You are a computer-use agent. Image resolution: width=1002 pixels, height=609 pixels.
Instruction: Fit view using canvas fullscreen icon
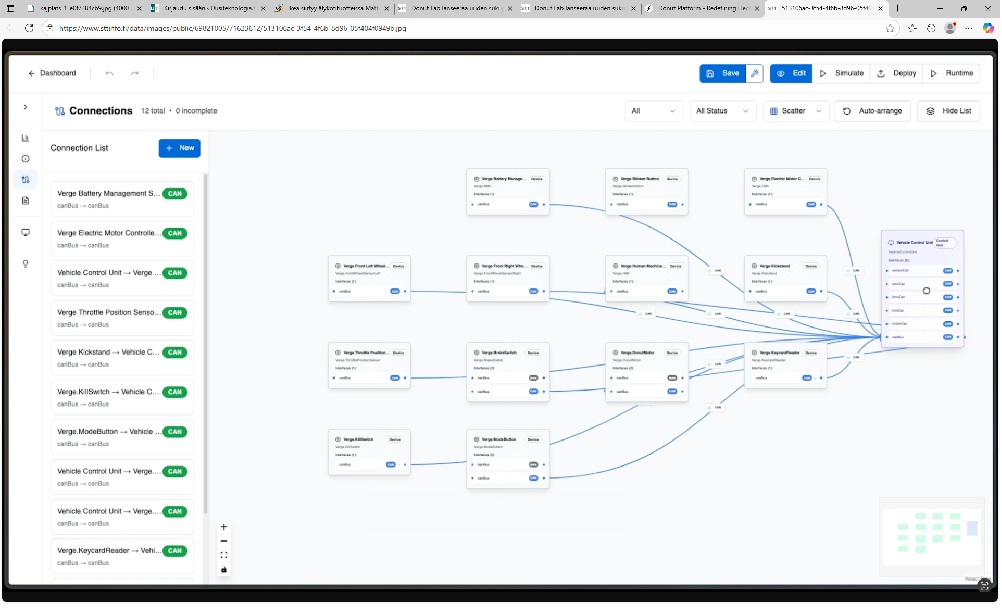coord(224,555)
